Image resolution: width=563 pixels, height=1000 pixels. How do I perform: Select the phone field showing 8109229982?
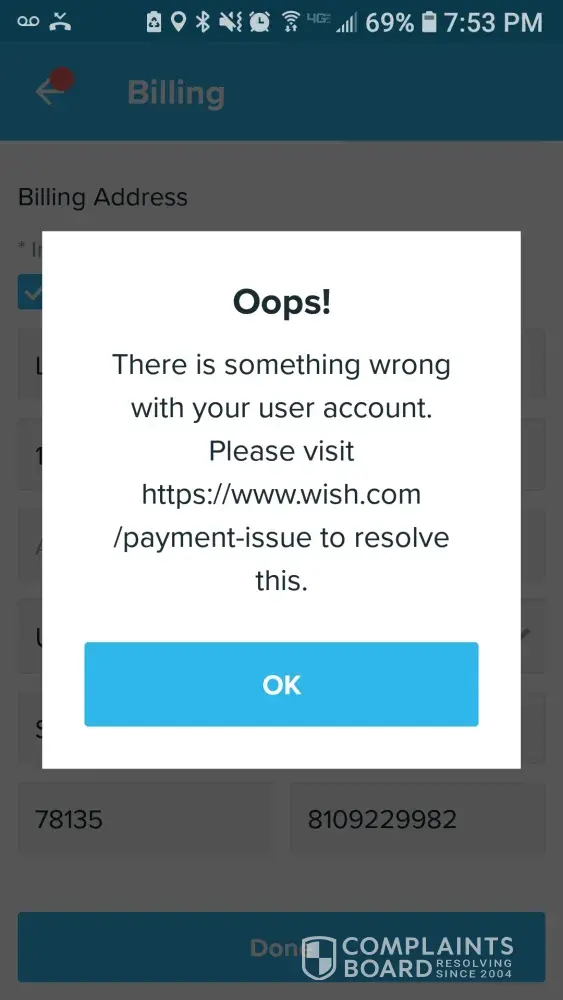point(418,819)
